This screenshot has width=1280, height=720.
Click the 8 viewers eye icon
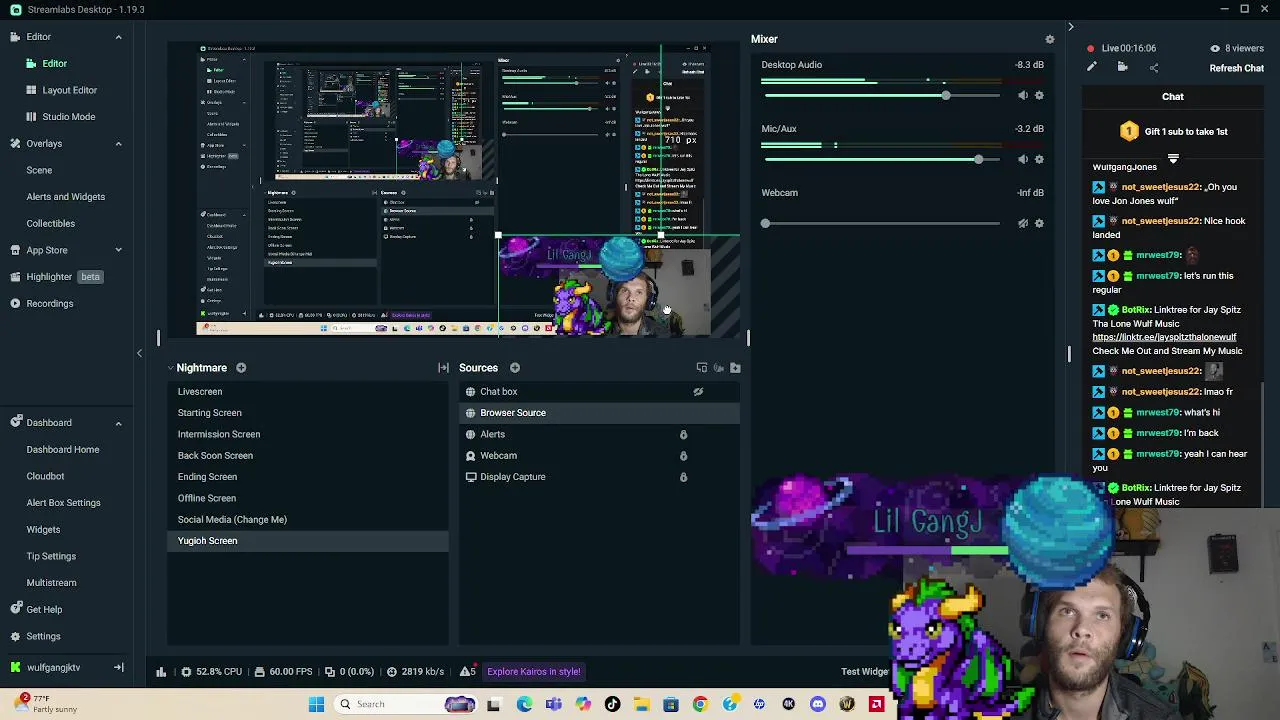tap(1215, 48)
